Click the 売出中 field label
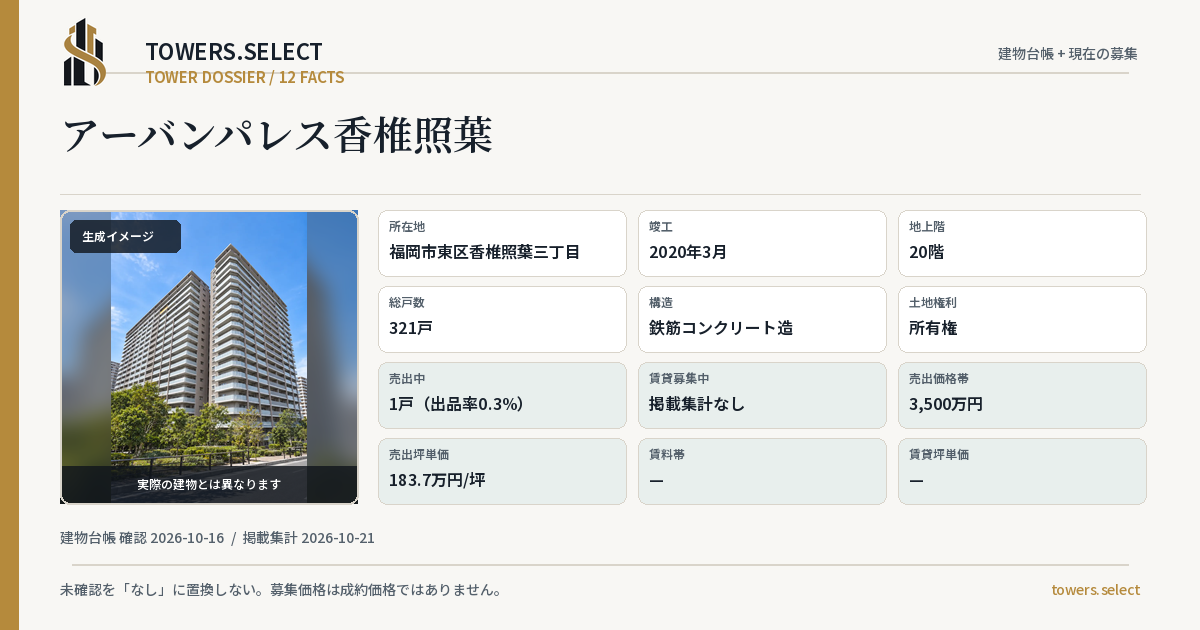1200x630 pixels. (x=407, y=379)
